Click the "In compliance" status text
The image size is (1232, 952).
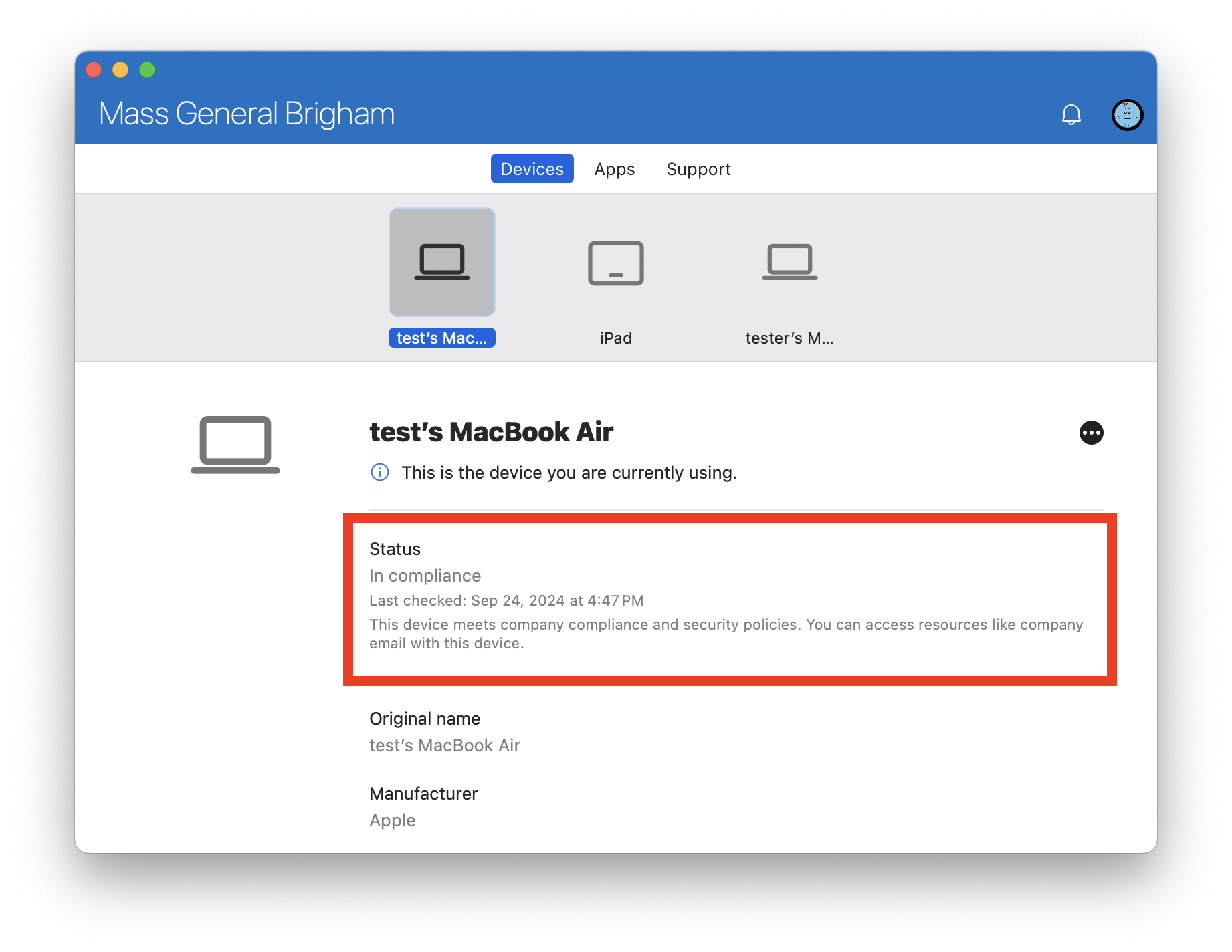click(425, 576)
